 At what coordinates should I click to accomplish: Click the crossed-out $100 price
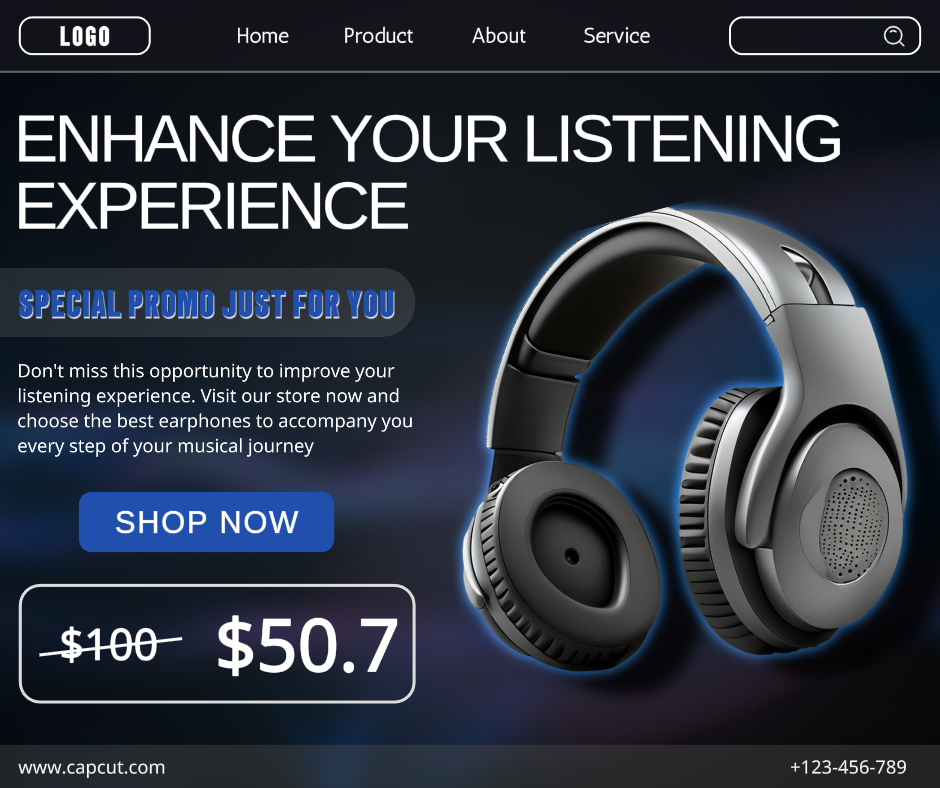pos(110,645)
